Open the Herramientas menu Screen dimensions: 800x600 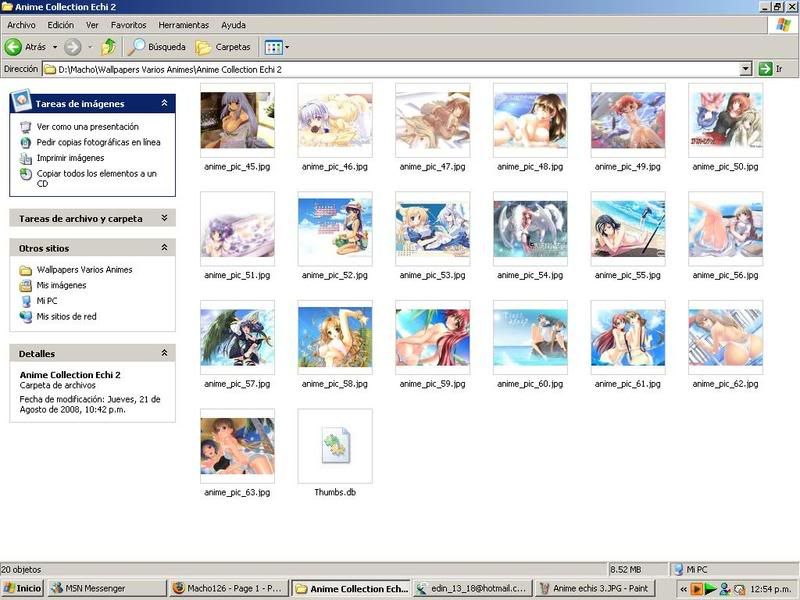184,25
